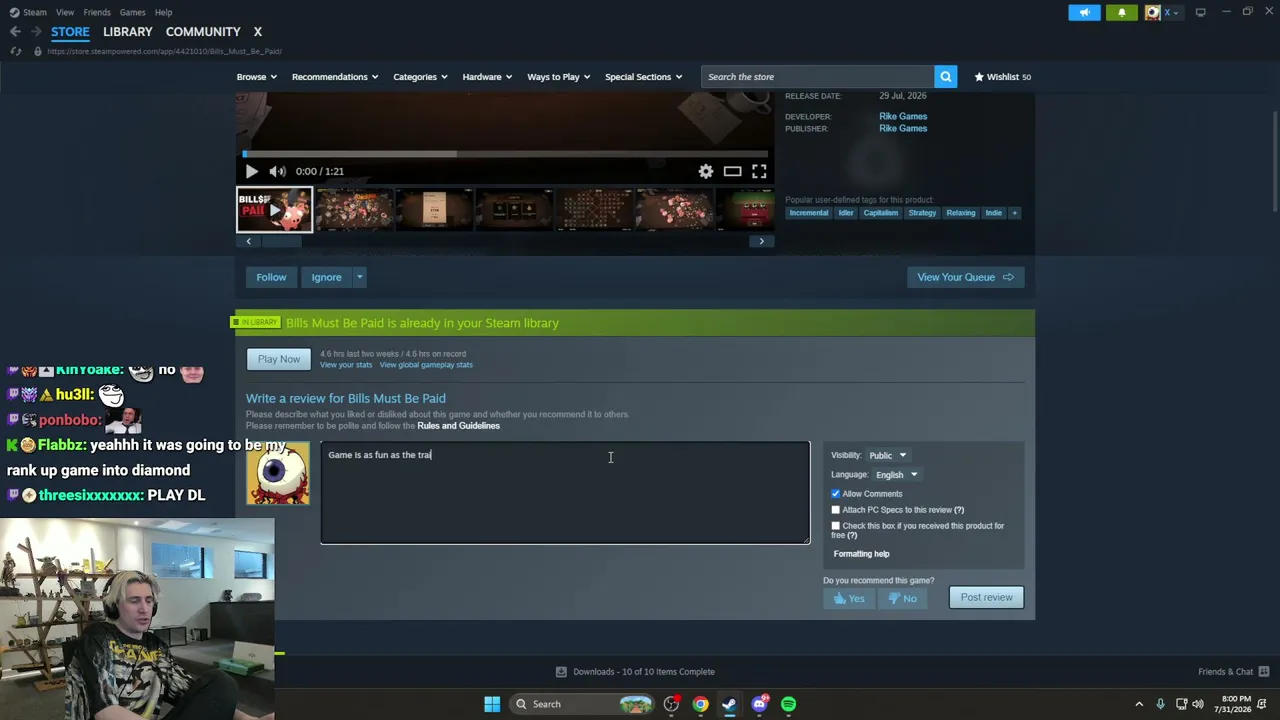Click the OBS taskbar icon
Viewport: 1280px width, 720px height.
coord(671,704)
